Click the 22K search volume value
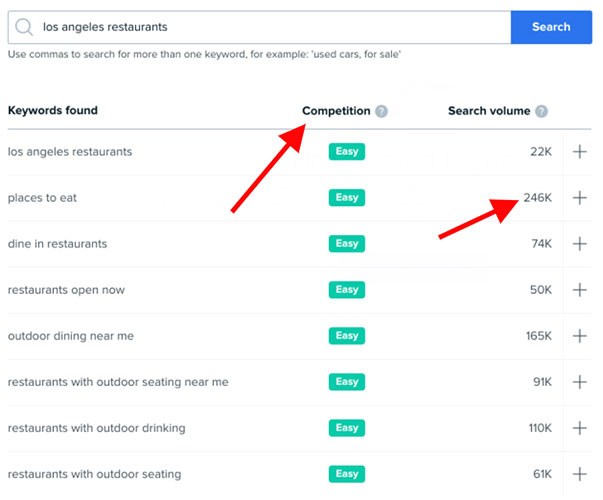This screenshot has height=500, width=603. point(541,152)
